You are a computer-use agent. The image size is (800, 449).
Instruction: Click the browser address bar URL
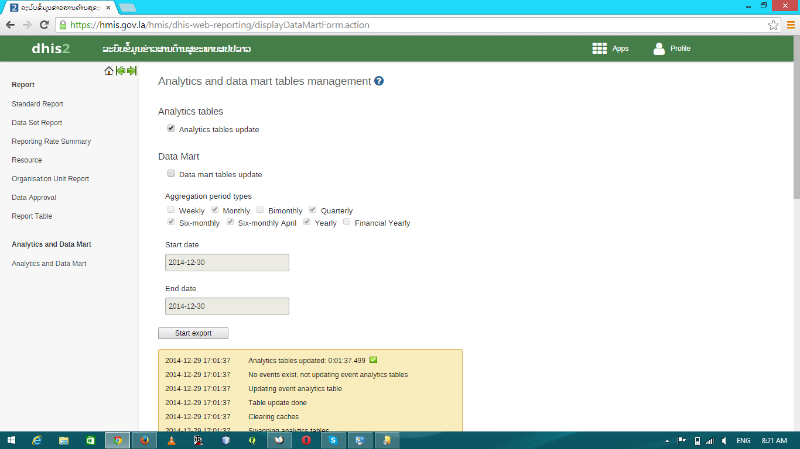220,25
